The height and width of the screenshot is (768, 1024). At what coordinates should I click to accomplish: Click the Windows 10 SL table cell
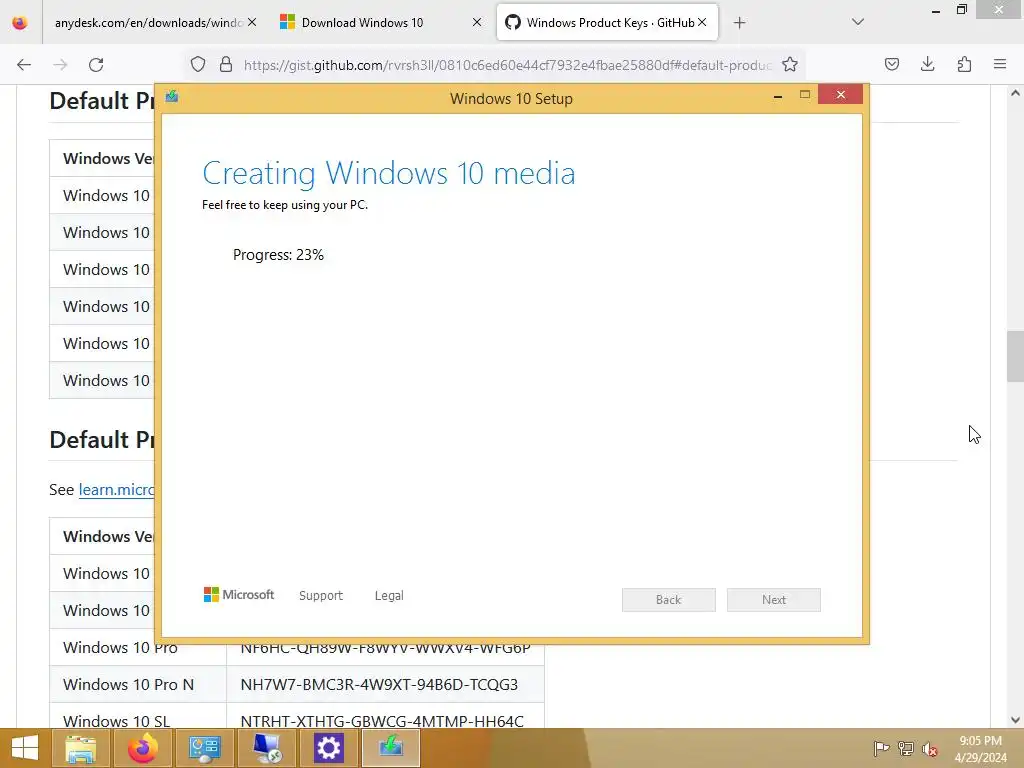click(x=138, y=717)
